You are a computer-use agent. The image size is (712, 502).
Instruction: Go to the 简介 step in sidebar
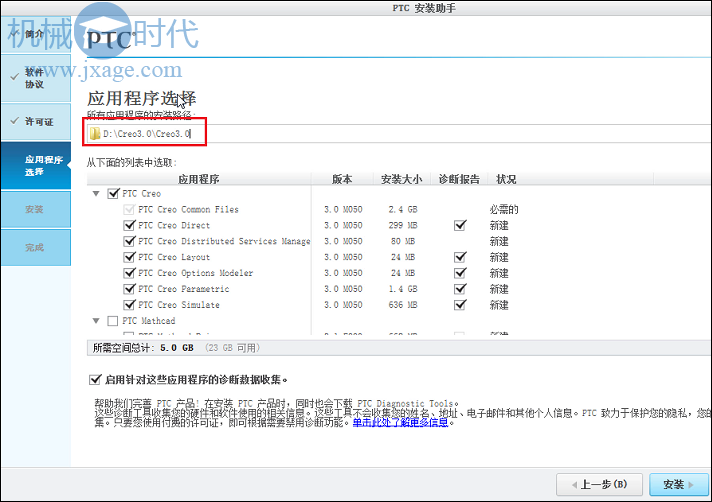pos(35,34)
